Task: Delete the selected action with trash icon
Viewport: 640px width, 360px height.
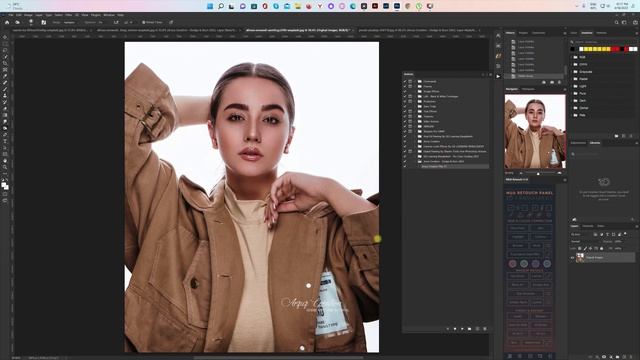Action: tap(485, 329)
